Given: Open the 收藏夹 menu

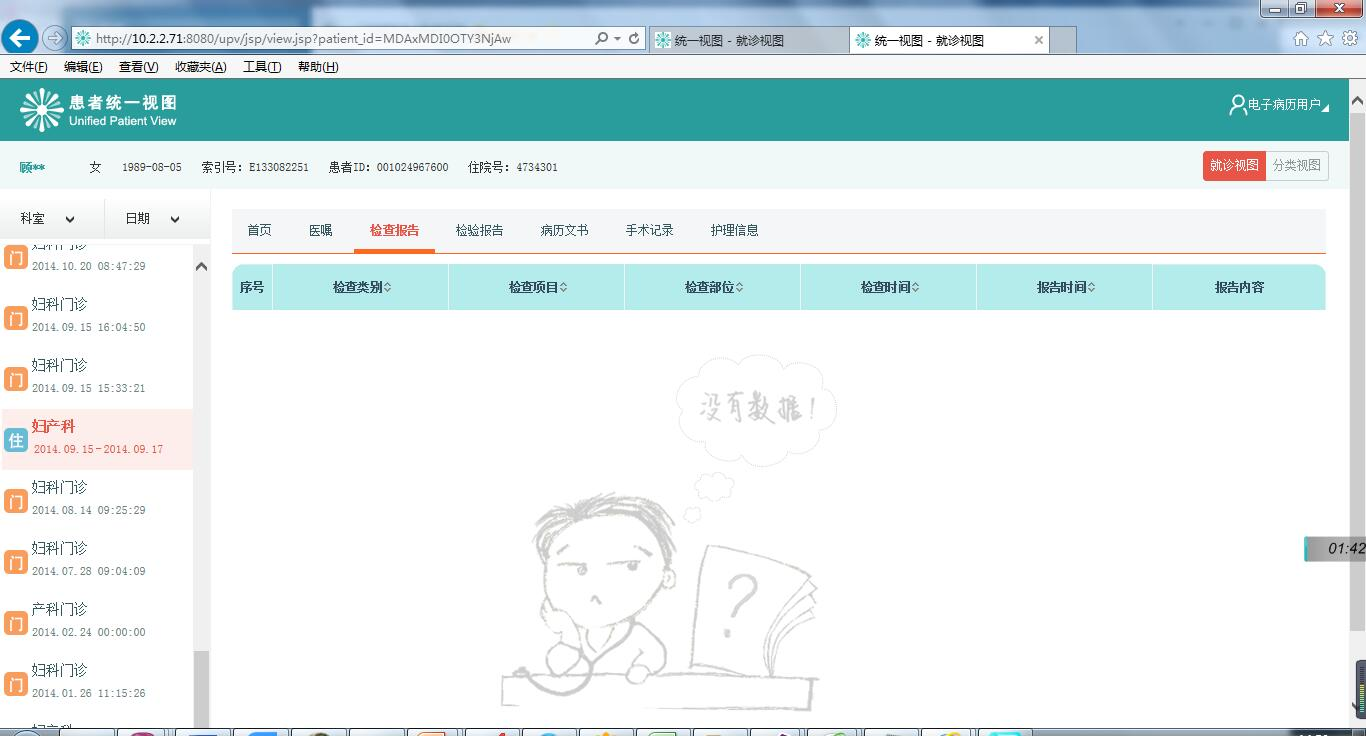Looking at the screenshot, I should click(200, 67).
